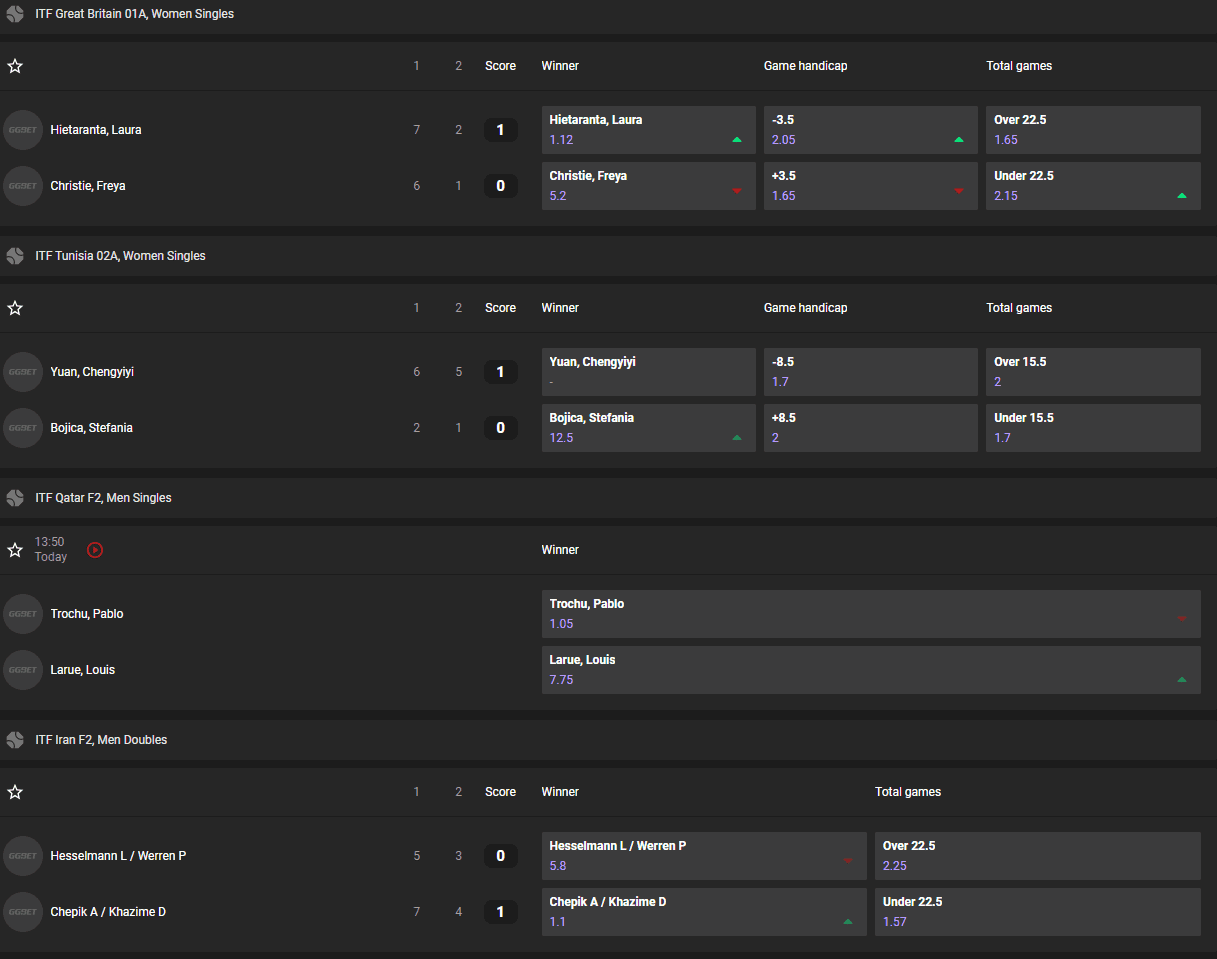Select the +8.5 game handicap at 2

(871, 428)
